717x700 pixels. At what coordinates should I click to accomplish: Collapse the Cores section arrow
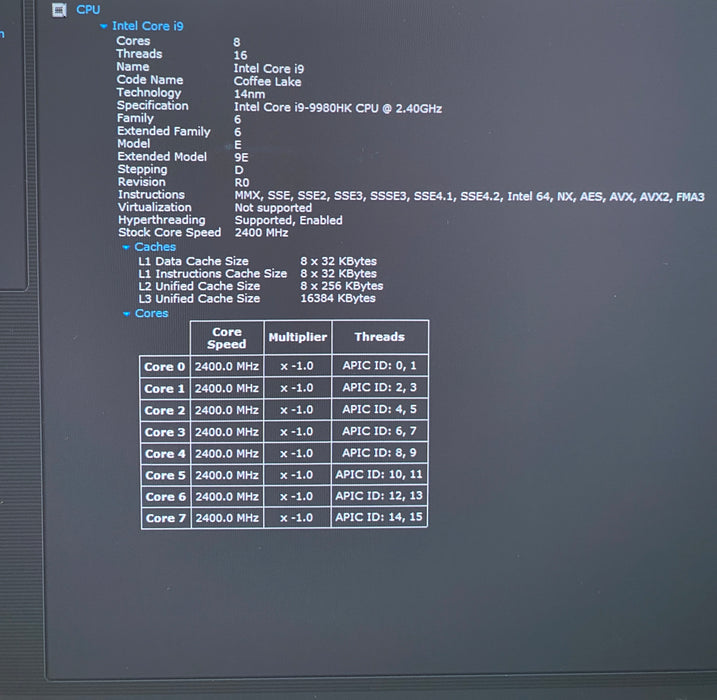click(x=126, y=314)
